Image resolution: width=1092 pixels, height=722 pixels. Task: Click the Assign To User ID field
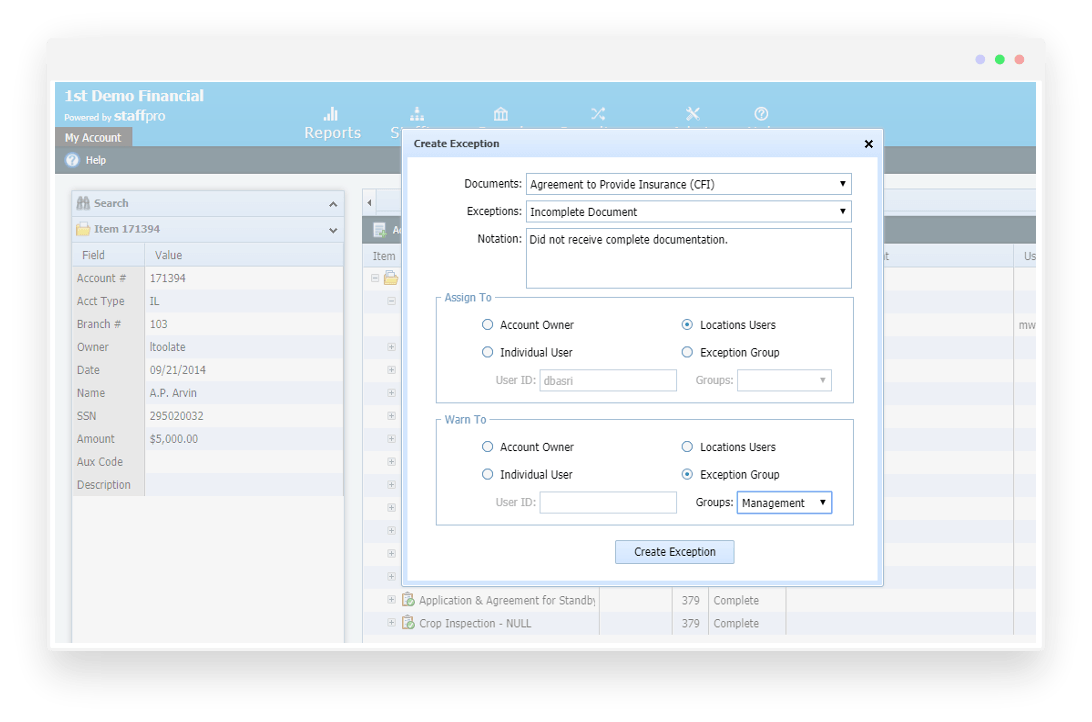(x=608, y=380)
